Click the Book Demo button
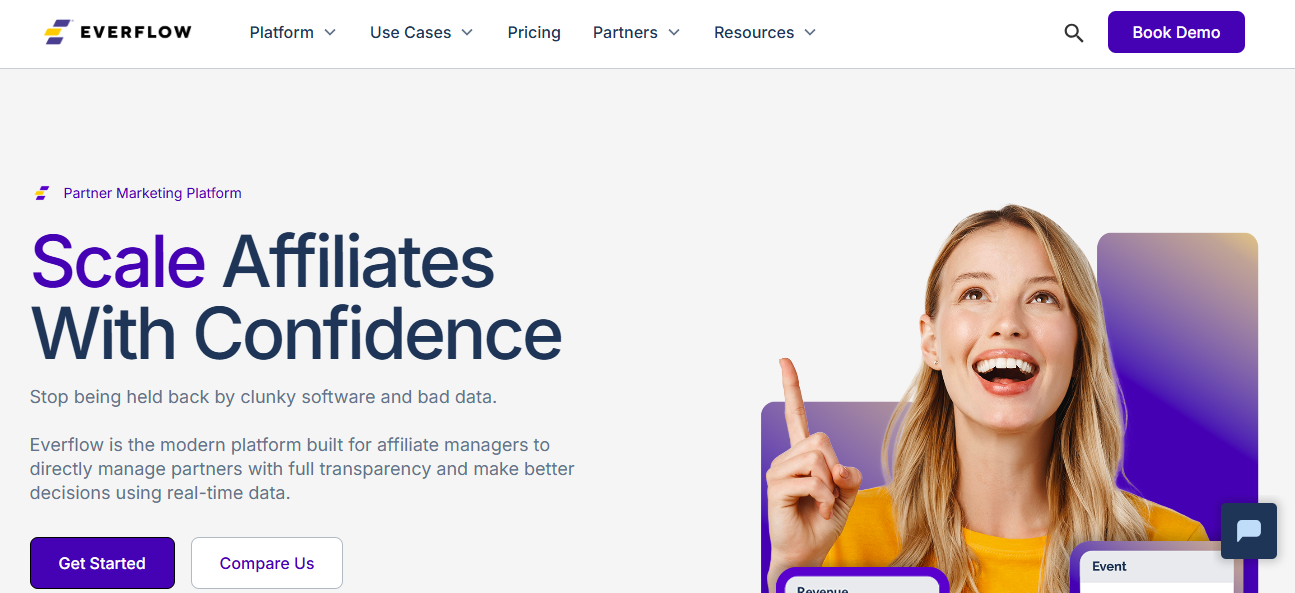This screenshot has height=593, width=1295. pyautogui.click(x=1176, y=31)
